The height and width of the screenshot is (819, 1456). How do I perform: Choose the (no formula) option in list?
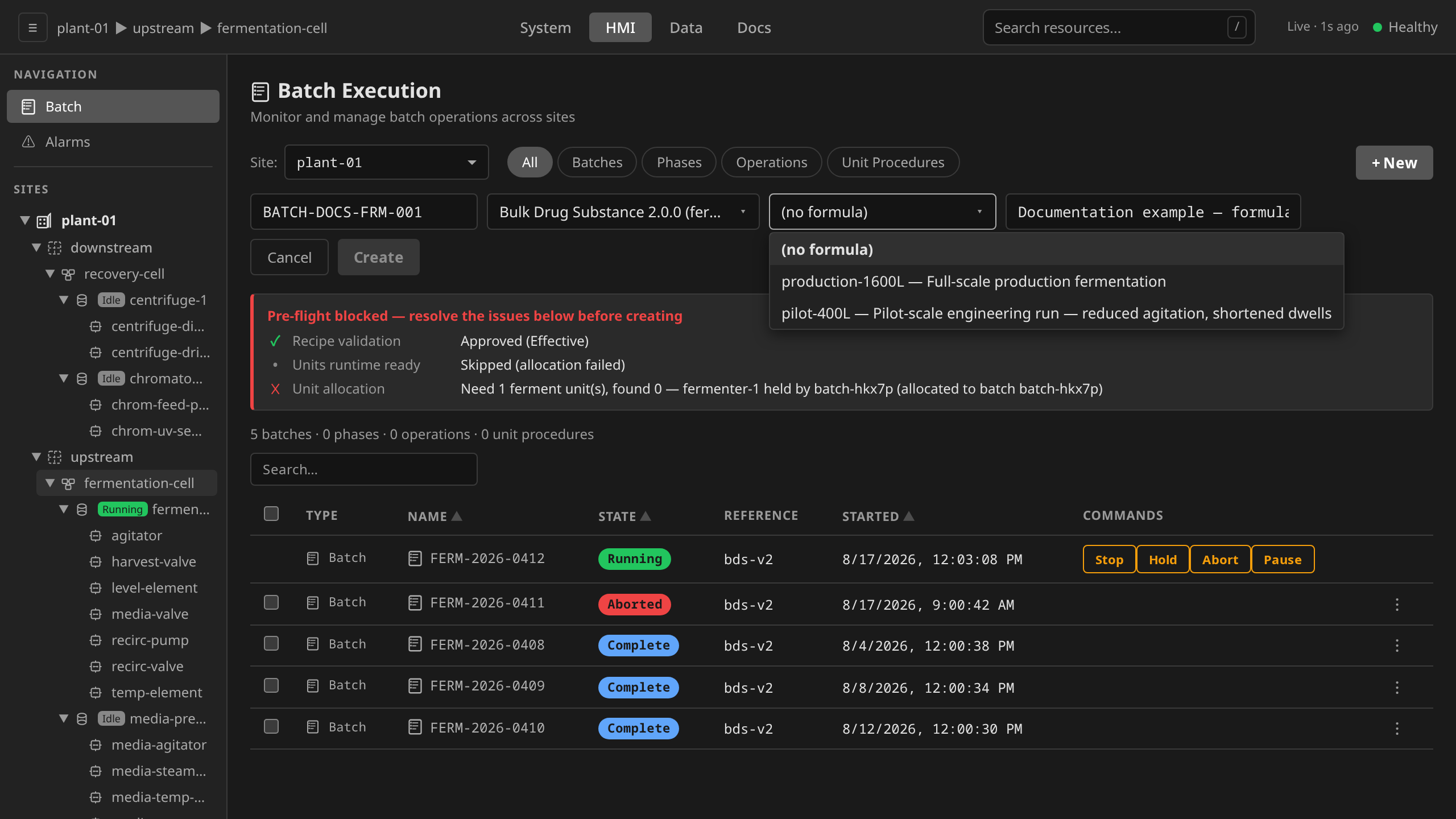tap(1056, 250)
